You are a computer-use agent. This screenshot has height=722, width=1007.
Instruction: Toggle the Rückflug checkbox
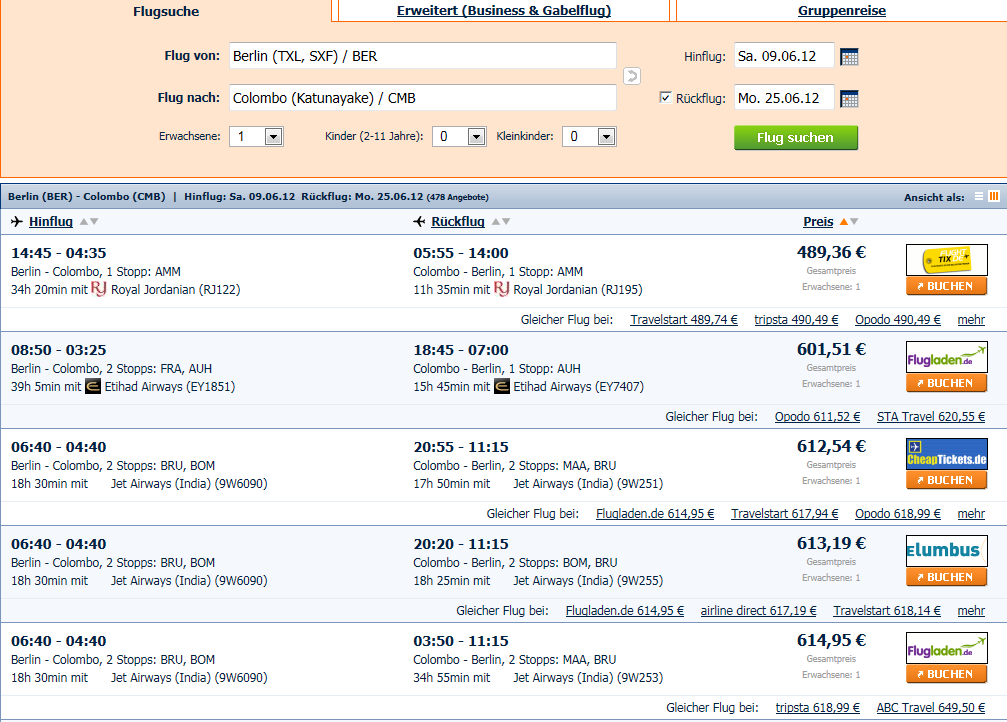[x=665, y=98]
